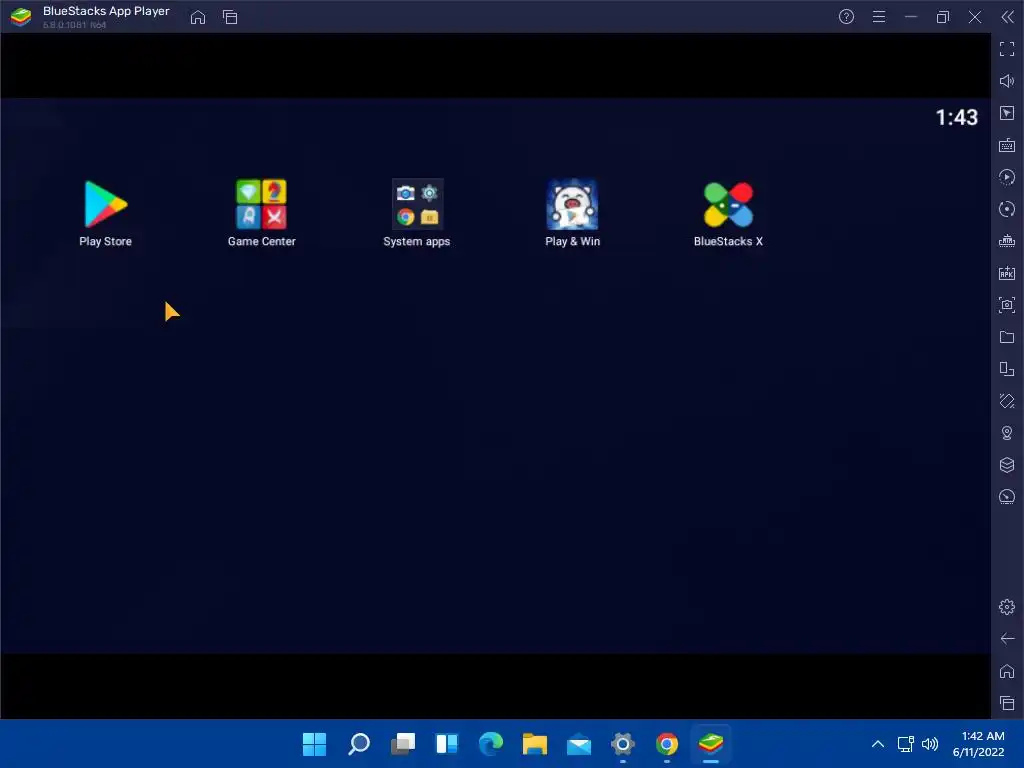Screen dimensions: 1024x768
Task: Open multi-instance tabs icon in title bar
Action: [230, 17]
